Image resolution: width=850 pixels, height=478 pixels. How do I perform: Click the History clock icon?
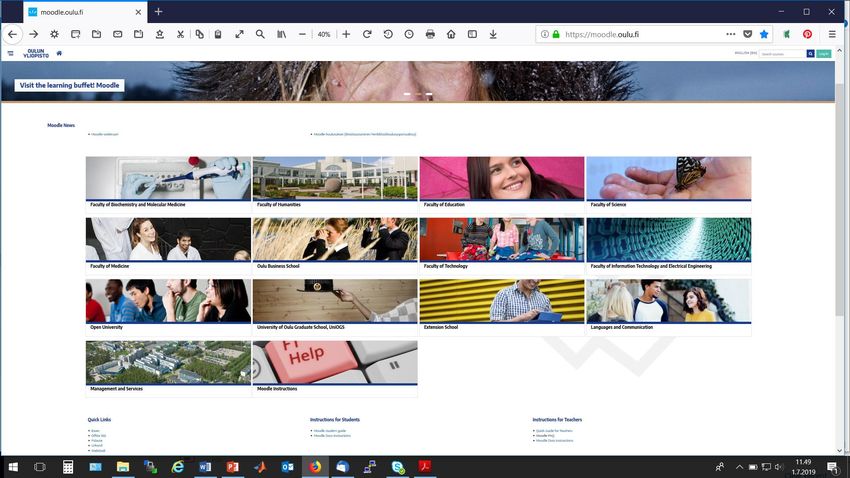pyautogui.click(x=409, y=34)
